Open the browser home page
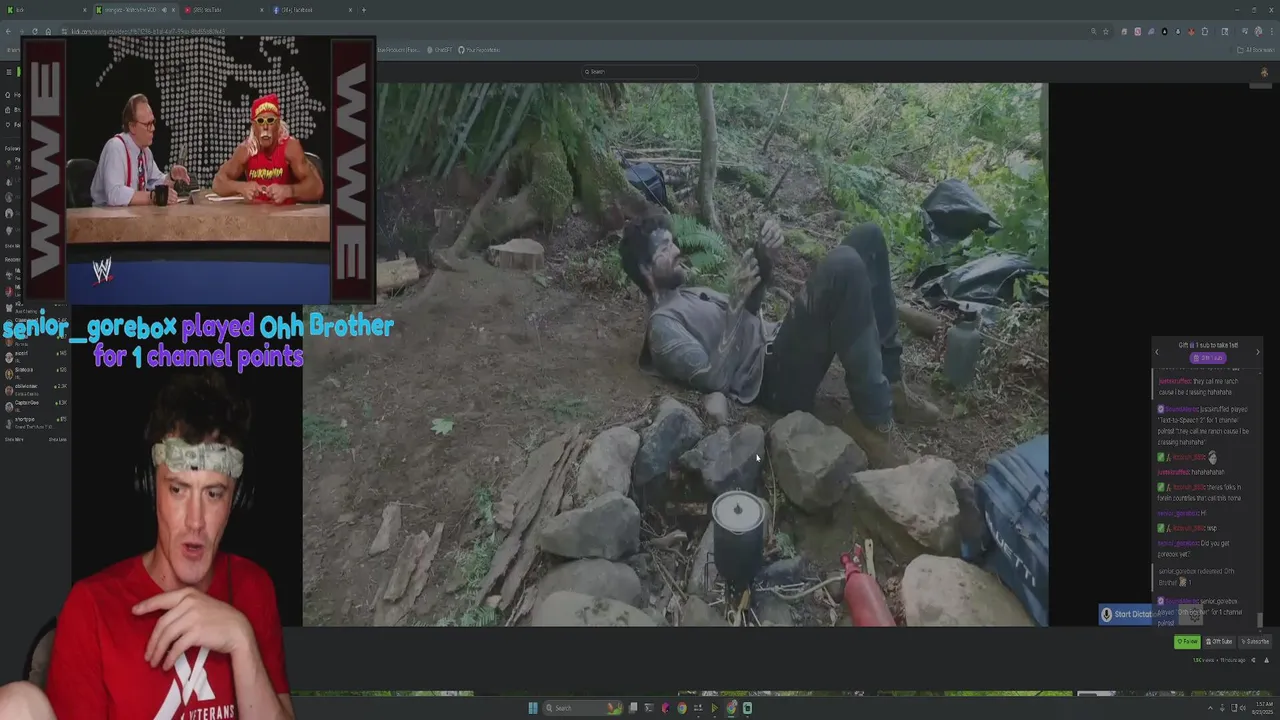 48,31
